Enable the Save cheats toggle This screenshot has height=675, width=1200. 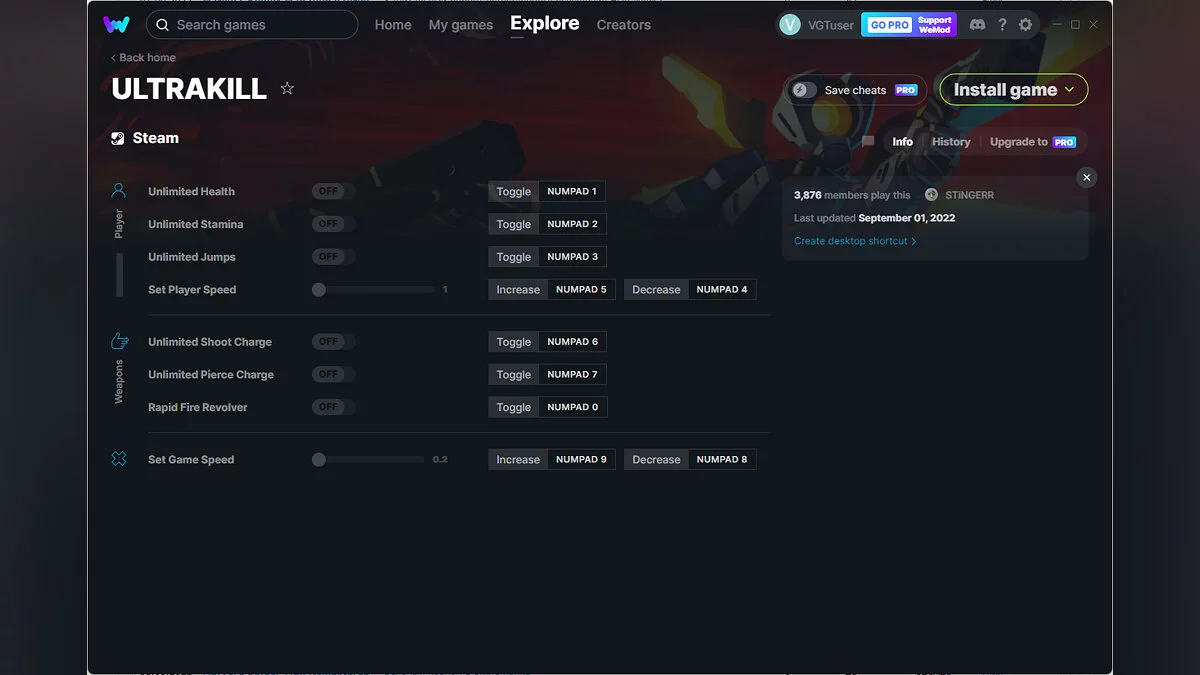[804, 90]
